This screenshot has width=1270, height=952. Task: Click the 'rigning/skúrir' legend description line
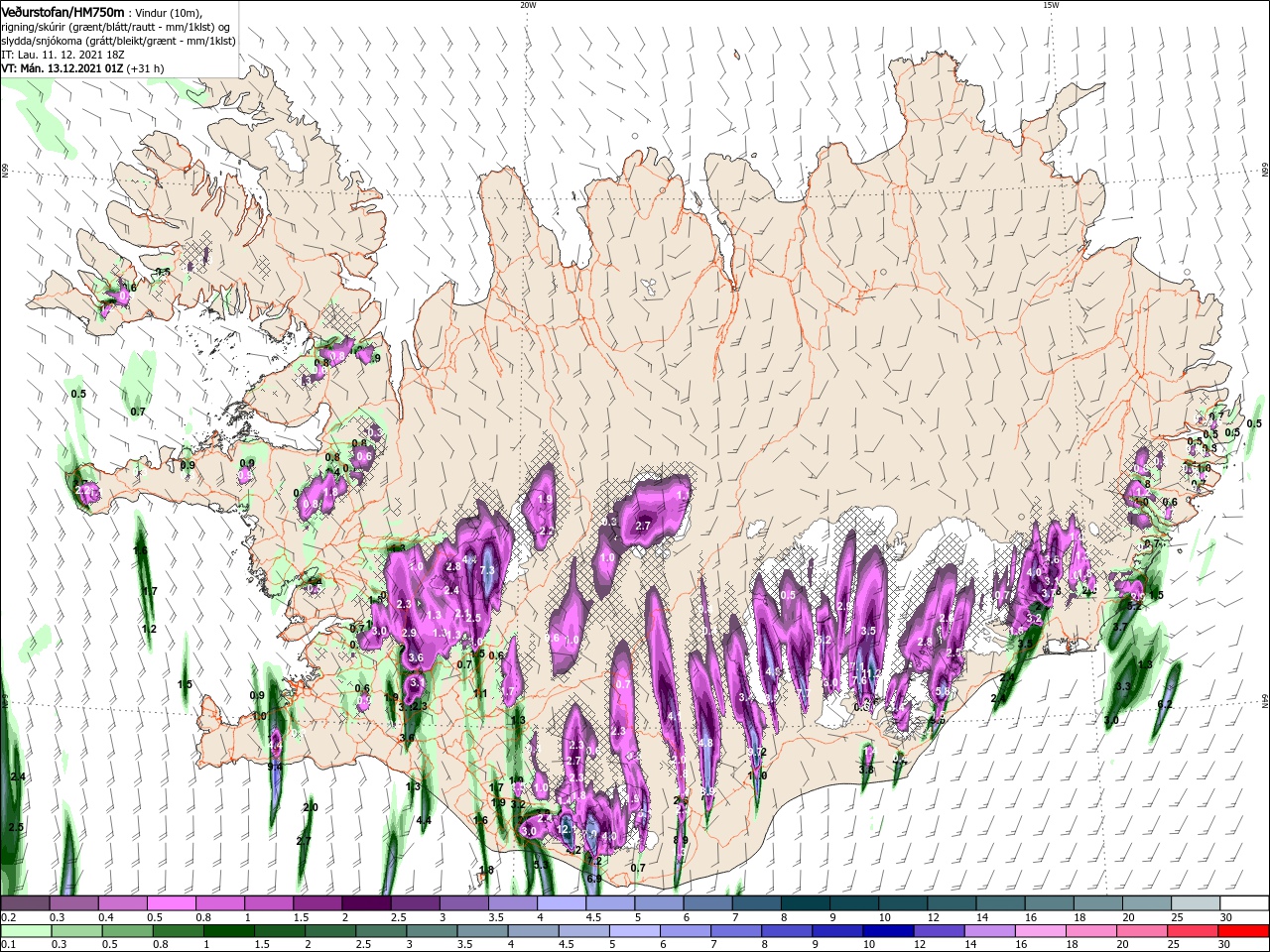click(x=116, y=26)
